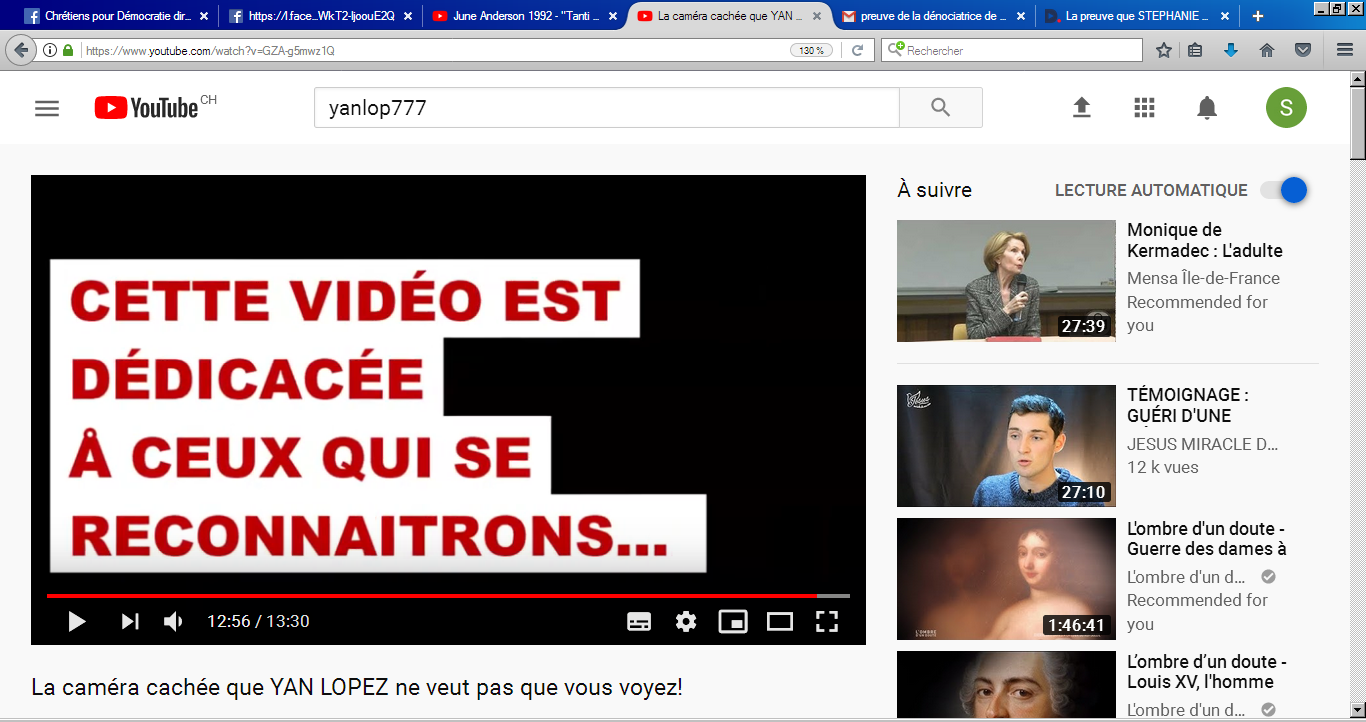The image size is (1366, 722).
Task: Mute the video volume
Action: click(x=174, y=621)
